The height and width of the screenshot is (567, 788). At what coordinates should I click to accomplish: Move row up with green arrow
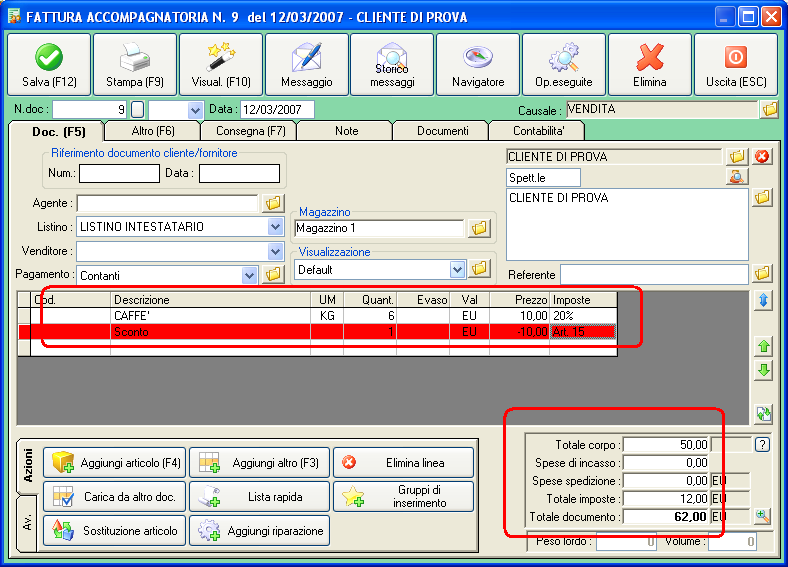[763, 346]
